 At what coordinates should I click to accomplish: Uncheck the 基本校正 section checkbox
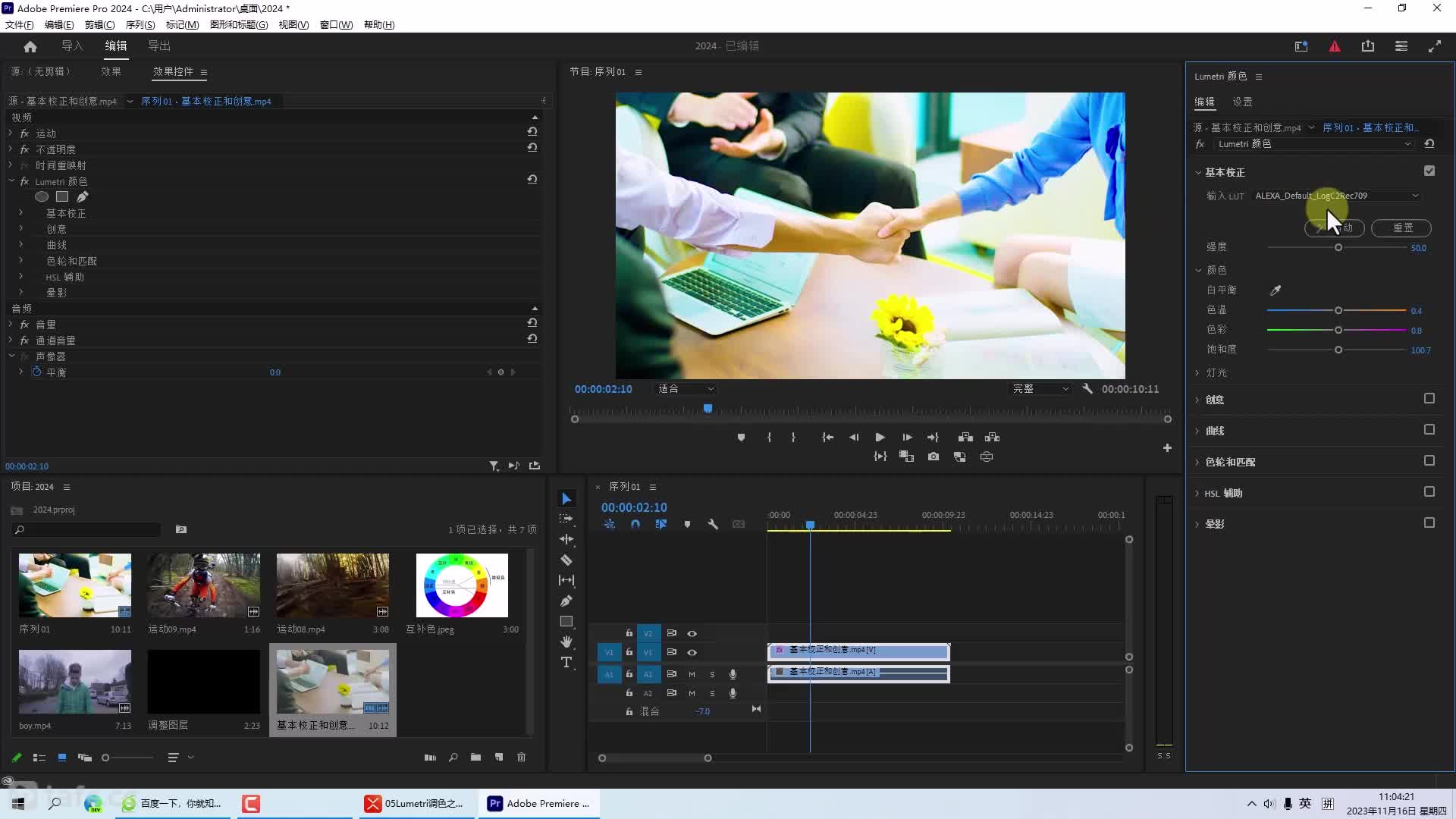(x=1429, y=171)
